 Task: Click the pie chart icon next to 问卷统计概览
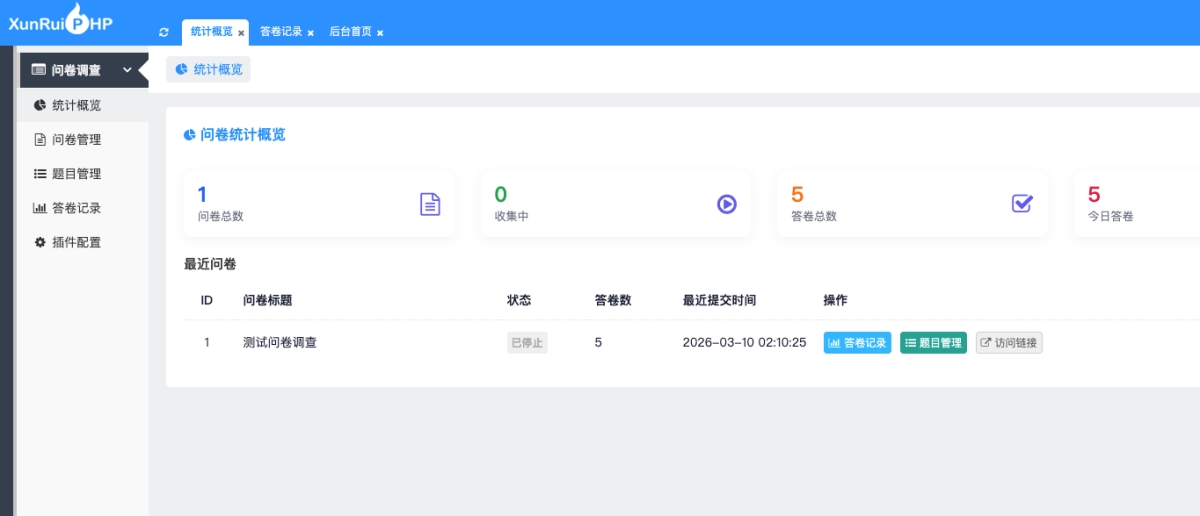pos(190,135)
